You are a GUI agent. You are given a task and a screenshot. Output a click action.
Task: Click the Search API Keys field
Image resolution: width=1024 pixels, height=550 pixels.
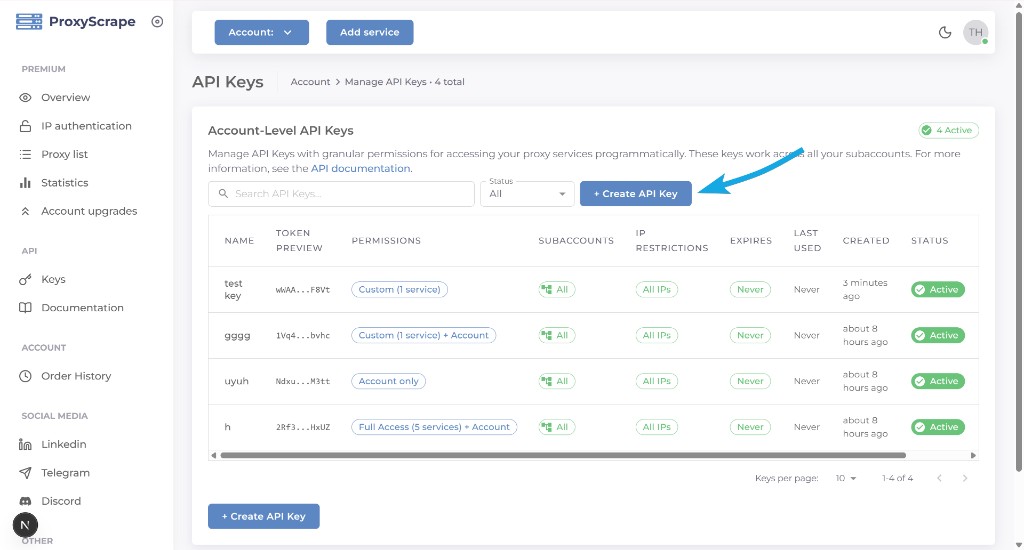342,193
